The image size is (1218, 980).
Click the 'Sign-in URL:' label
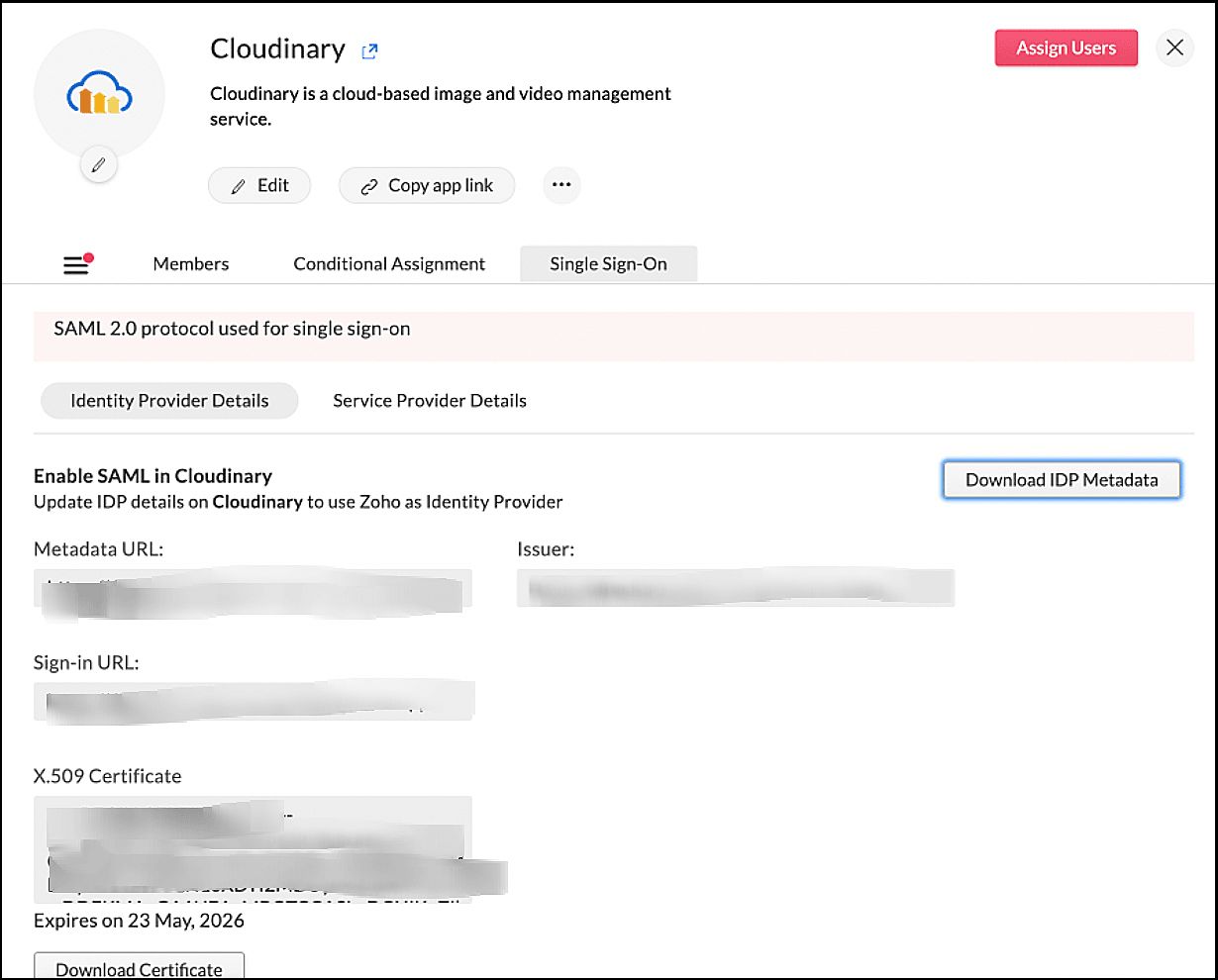(x=86, y=663)
